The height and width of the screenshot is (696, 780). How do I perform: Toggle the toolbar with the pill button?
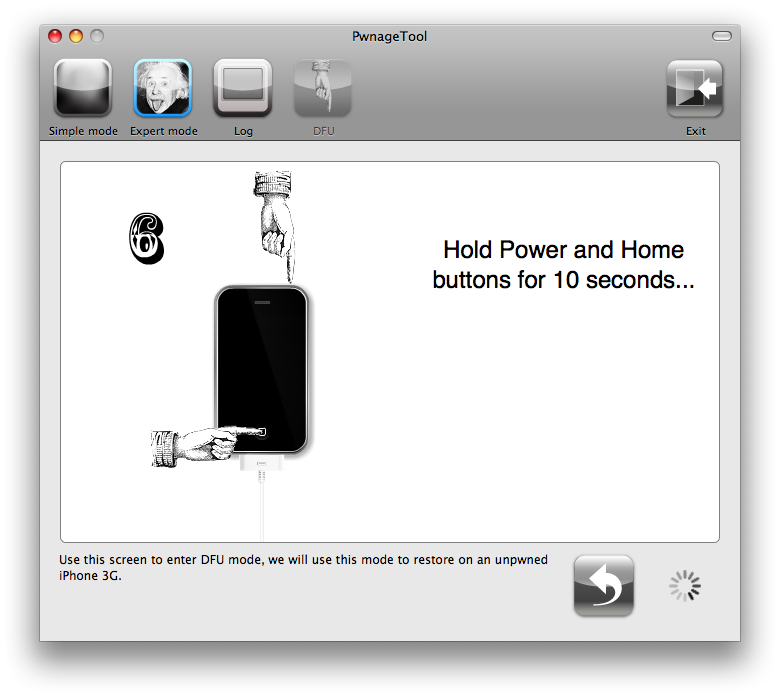(721, 36)
